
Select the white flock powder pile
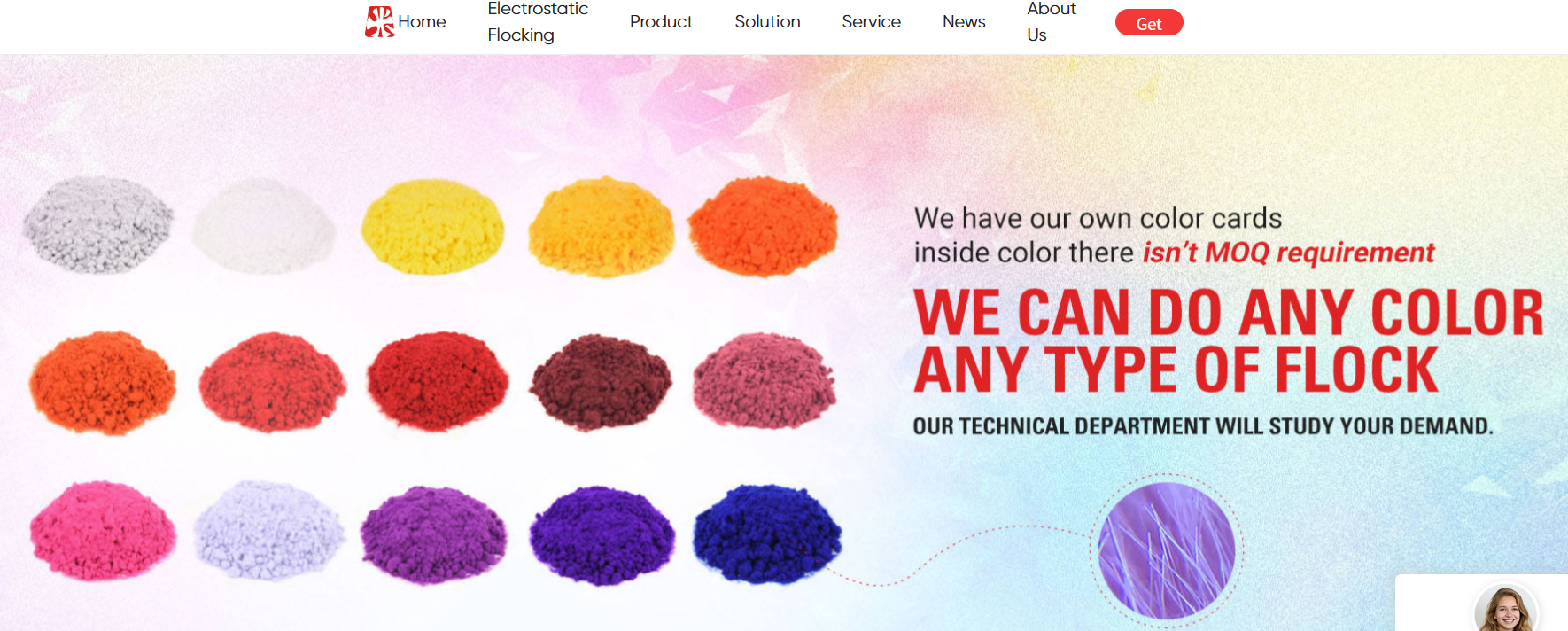264,225
